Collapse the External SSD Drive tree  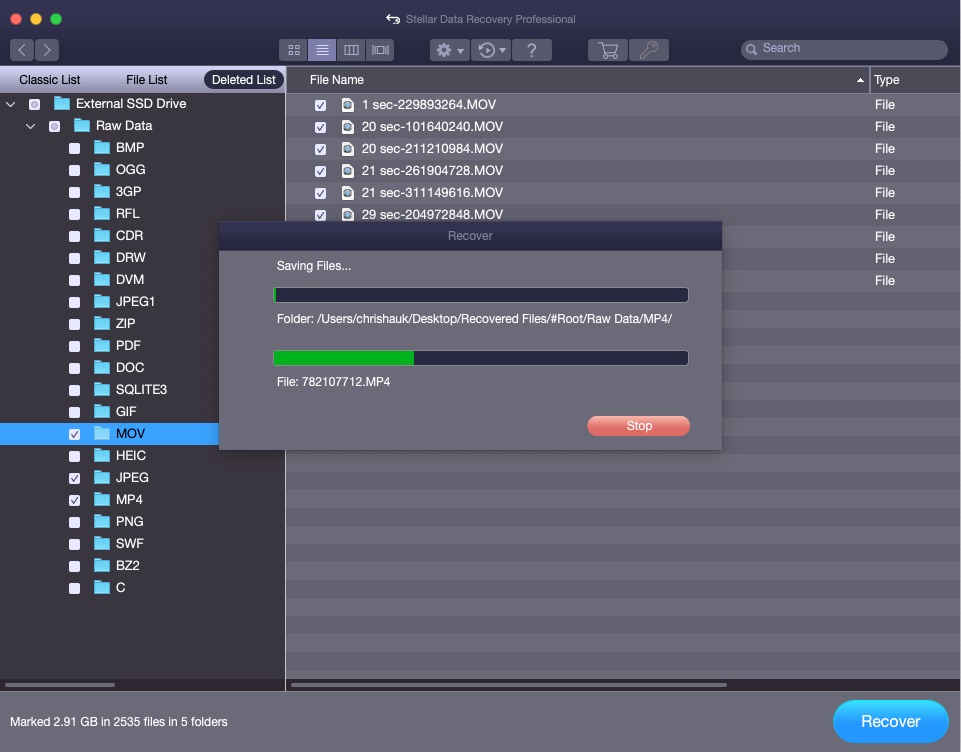pos(11,104)
